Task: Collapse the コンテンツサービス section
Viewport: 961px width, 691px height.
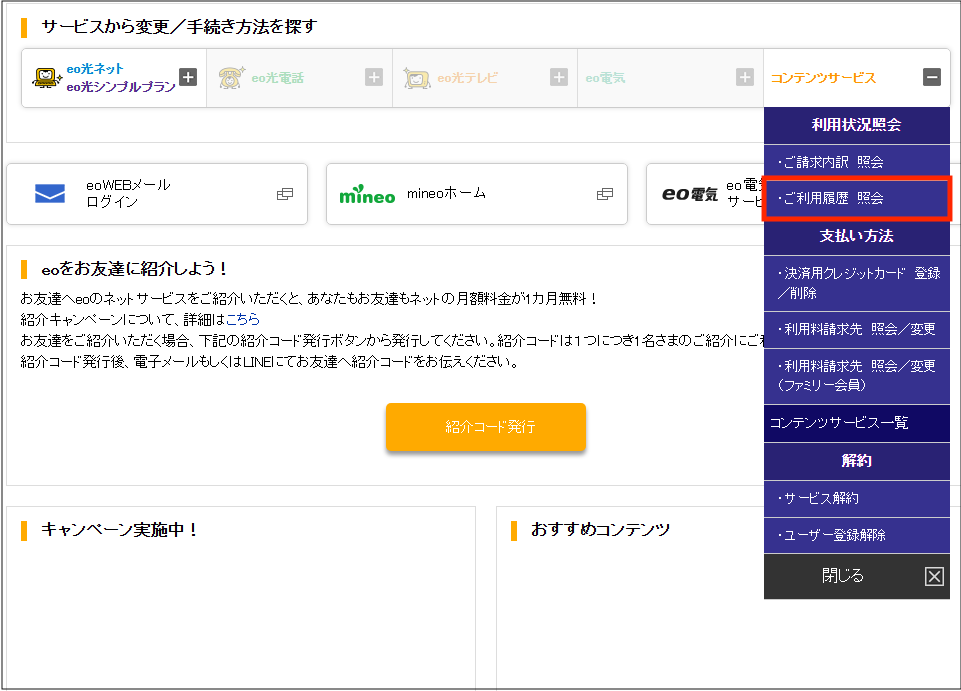Action: [x=930, y=76]
